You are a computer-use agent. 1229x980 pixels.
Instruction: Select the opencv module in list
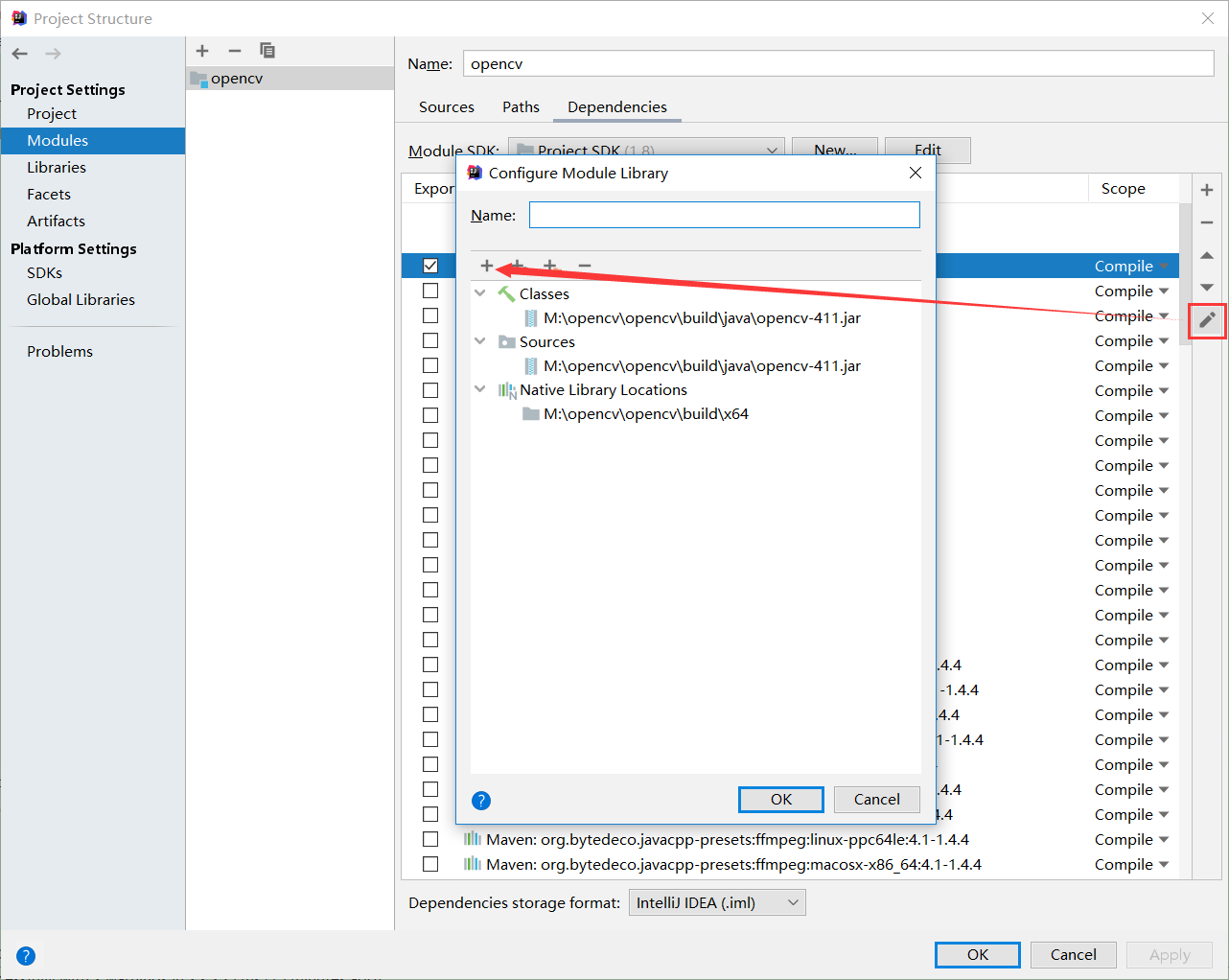click(290, 79)
